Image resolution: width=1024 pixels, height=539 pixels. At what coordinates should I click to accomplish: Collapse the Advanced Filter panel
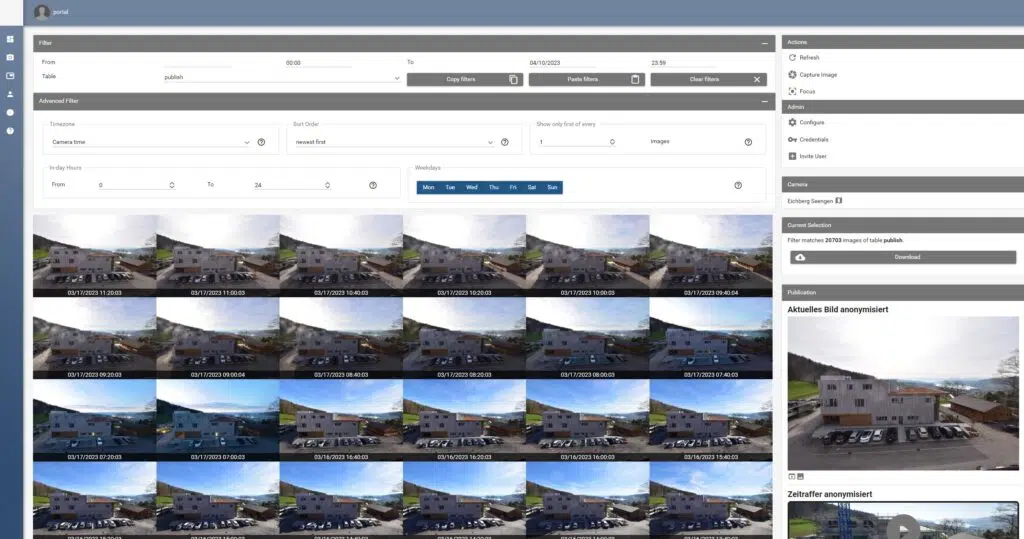point(765,101)
